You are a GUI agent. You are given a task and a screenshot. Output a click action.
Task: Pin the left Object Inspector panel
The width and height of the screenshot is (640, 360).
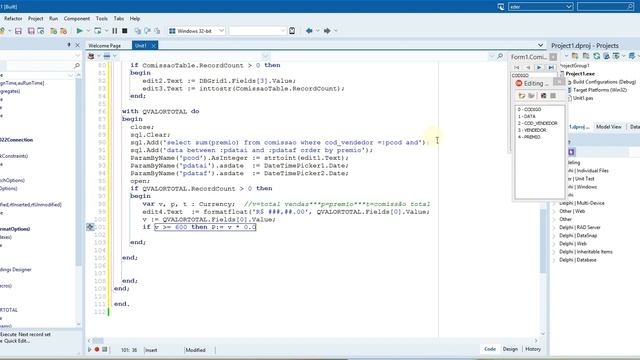pos(69,45)
